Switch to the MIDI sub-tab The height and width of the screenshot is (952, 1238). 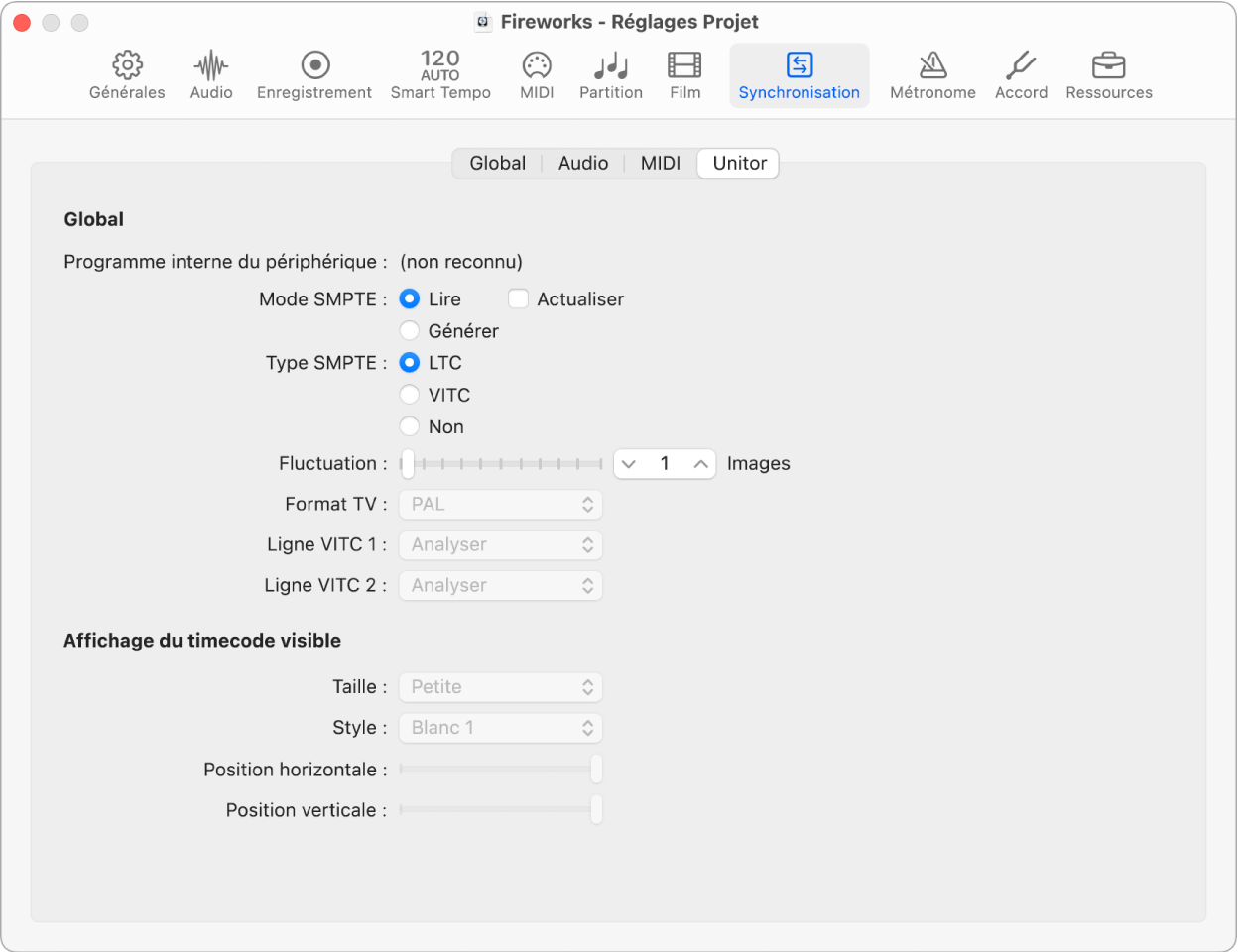click(660, 164)
